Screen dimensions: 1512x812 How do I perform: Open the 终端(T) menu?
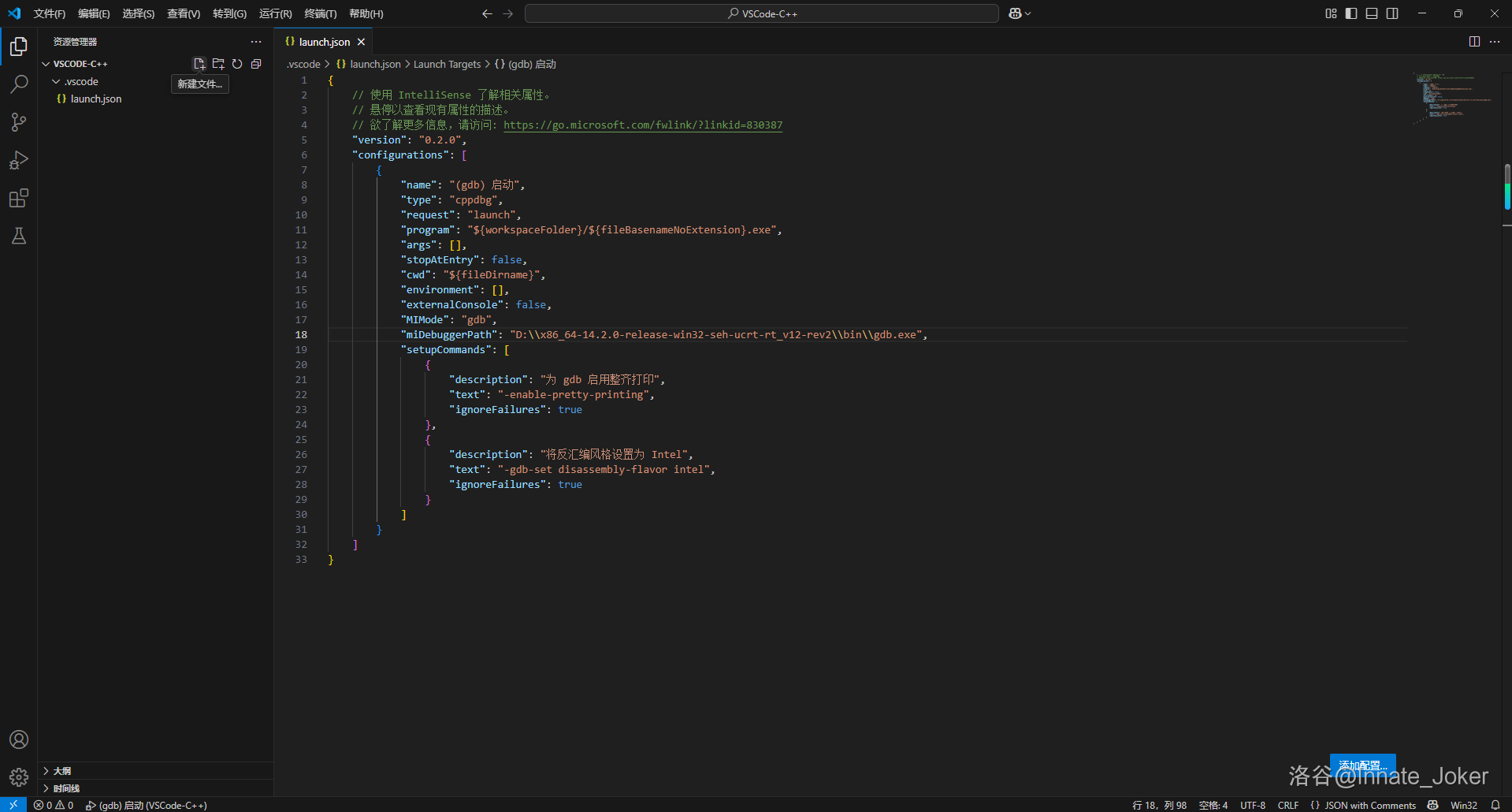point(320,13)
